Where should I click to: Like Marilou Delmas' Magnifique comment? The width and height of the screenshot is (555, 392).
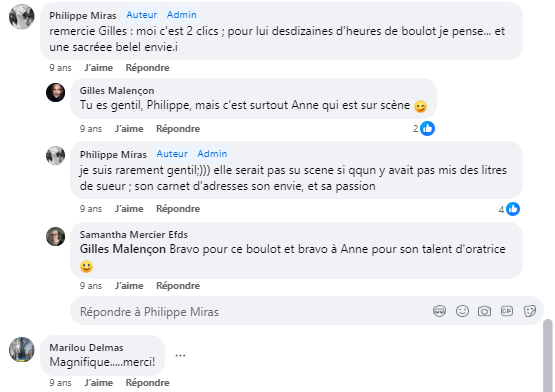click(x=99, y=382)
